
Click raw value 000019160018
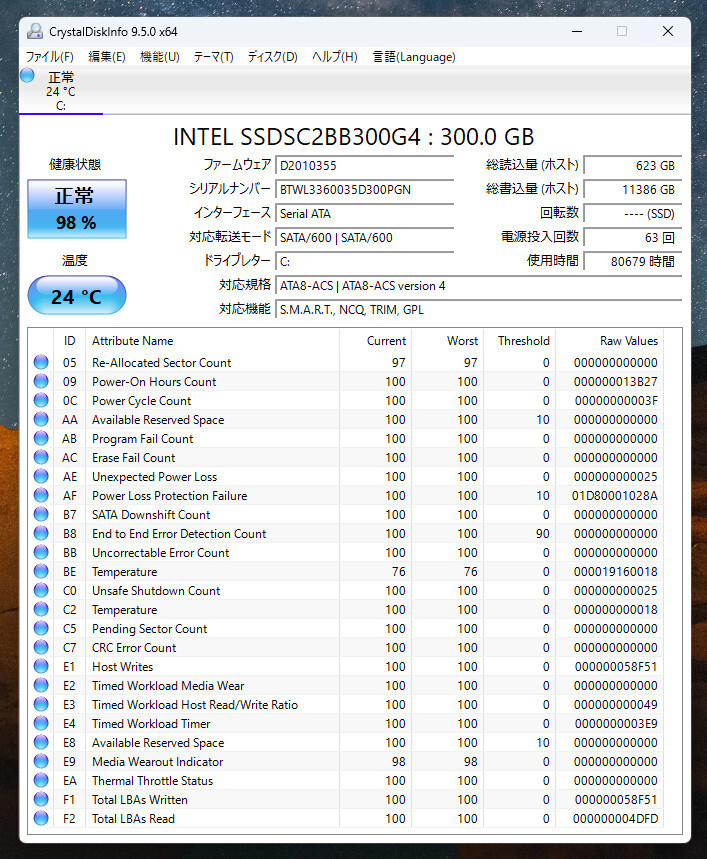[616, 572]
